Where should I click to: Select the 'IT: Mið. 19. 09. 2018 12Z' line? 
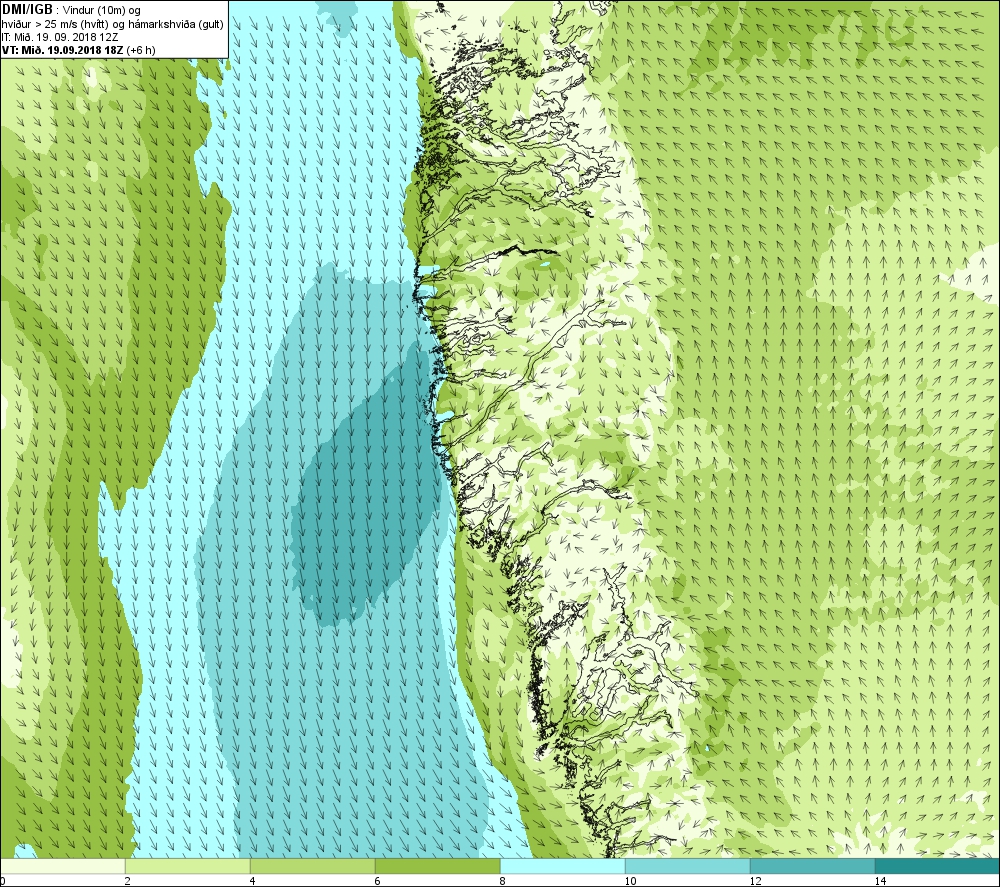(x=60, y=38)
